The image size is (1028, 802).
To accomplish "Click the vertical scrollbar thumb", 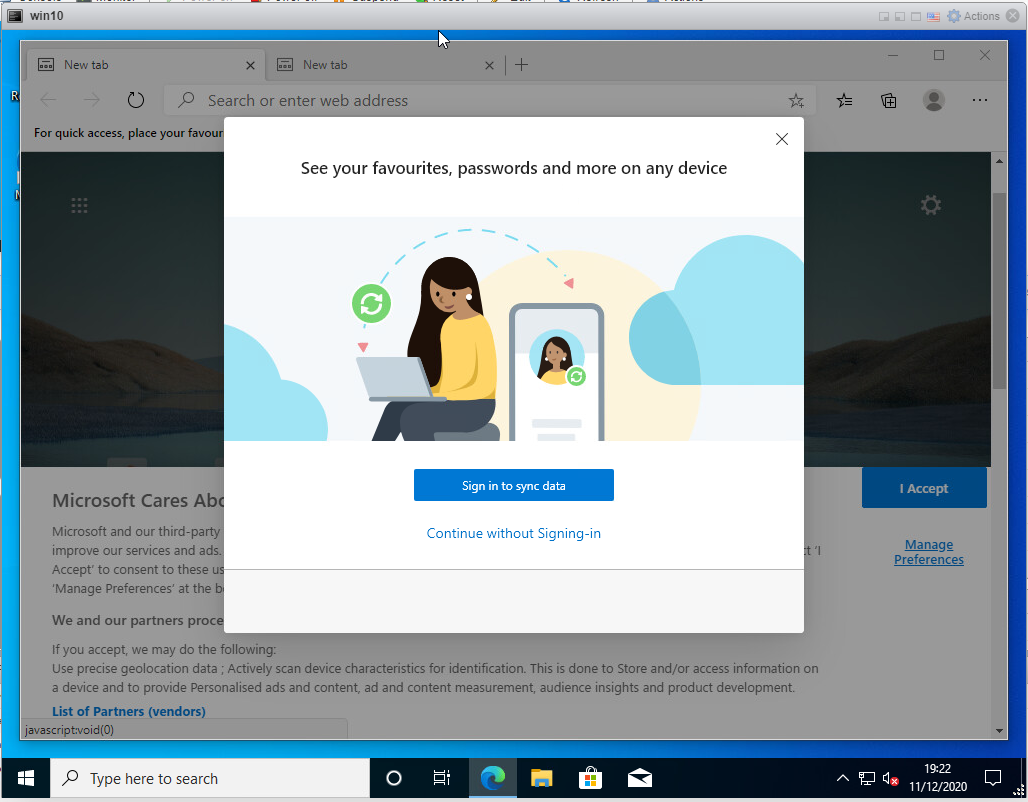I will point(999,291).
